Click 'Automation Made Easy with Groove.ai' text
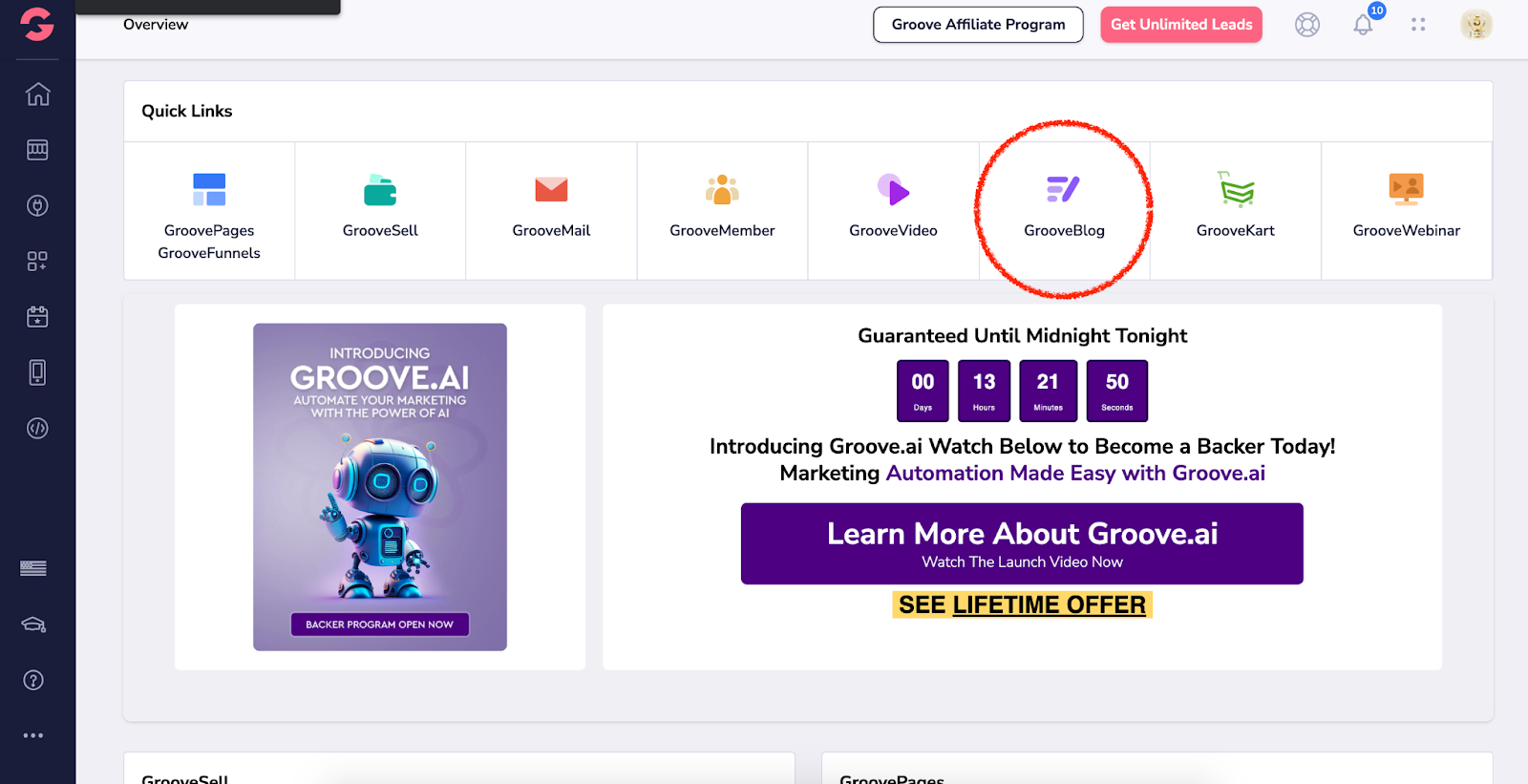Image resolution: width=1528 pixels, height=784 pixels. point(1075,474)
